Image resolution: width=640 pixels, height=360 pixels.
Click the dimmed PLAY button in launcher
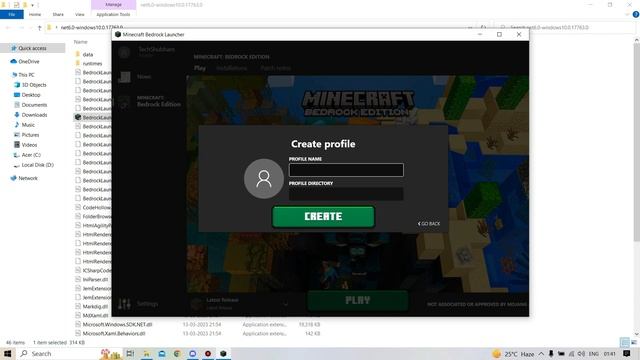(x=358, y=301)
